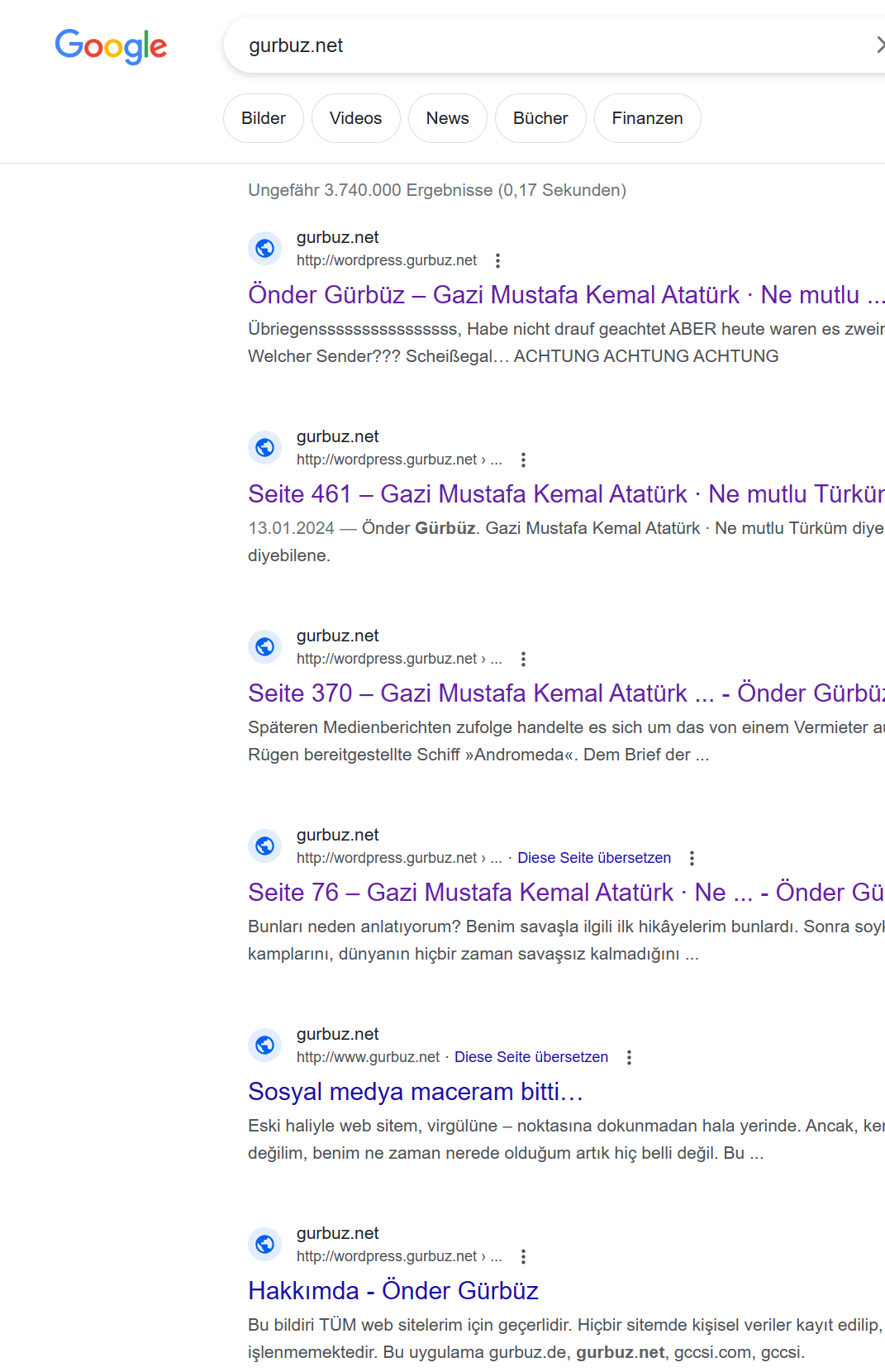Screen dimensions: 885x1372
Task: Open more options for Seite 370 result
Action: point(523,660)
